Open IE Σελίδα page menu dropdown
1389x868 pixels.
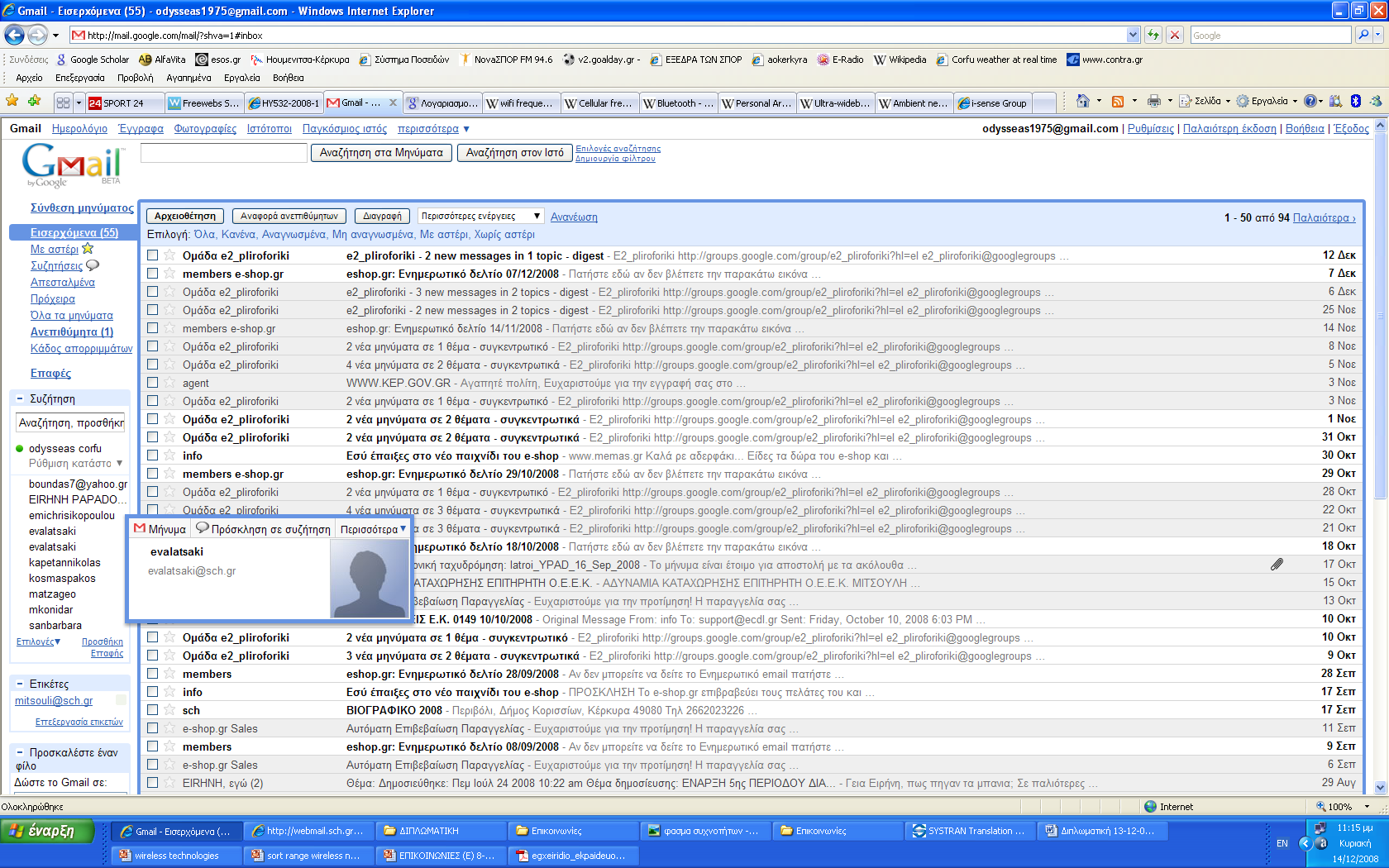pos(1206,101)
